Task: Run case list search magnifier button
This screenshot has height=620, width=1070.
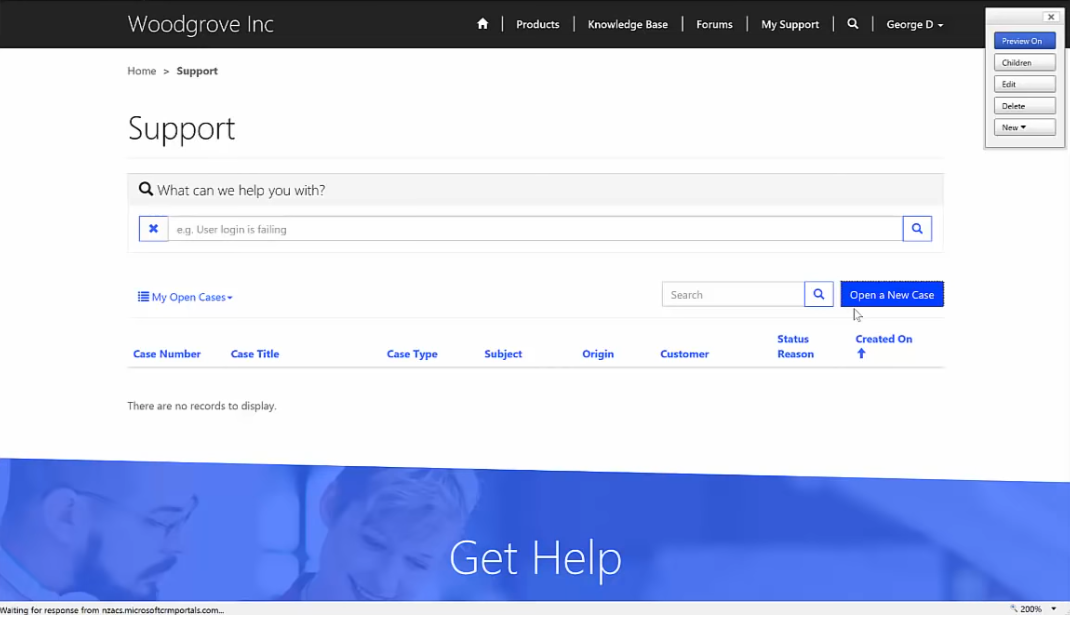Action: click(x=818, y=295)
